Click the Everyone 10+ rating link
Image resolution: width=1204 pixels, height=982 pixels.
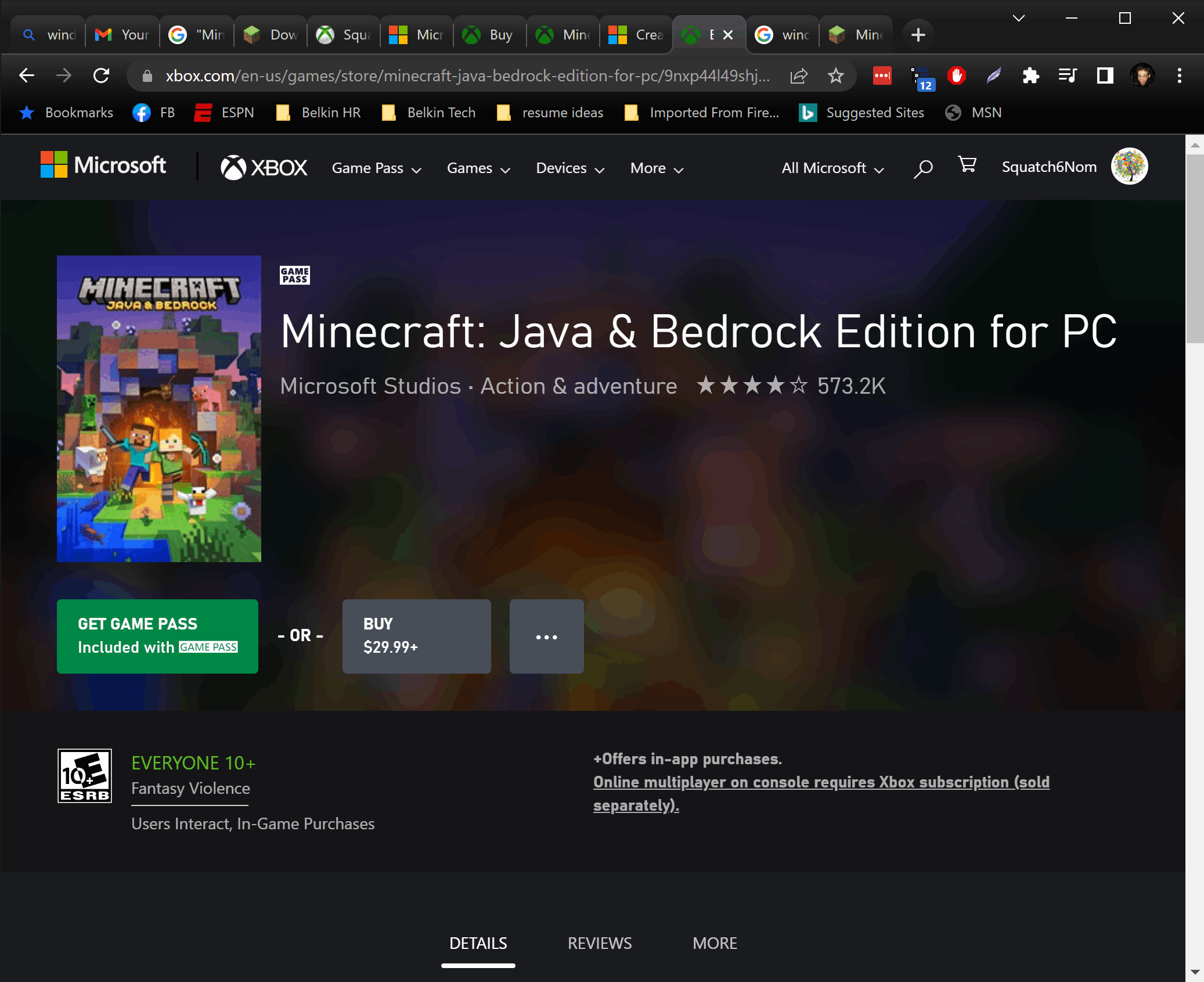pyautogui.click(x=193, y=763)
